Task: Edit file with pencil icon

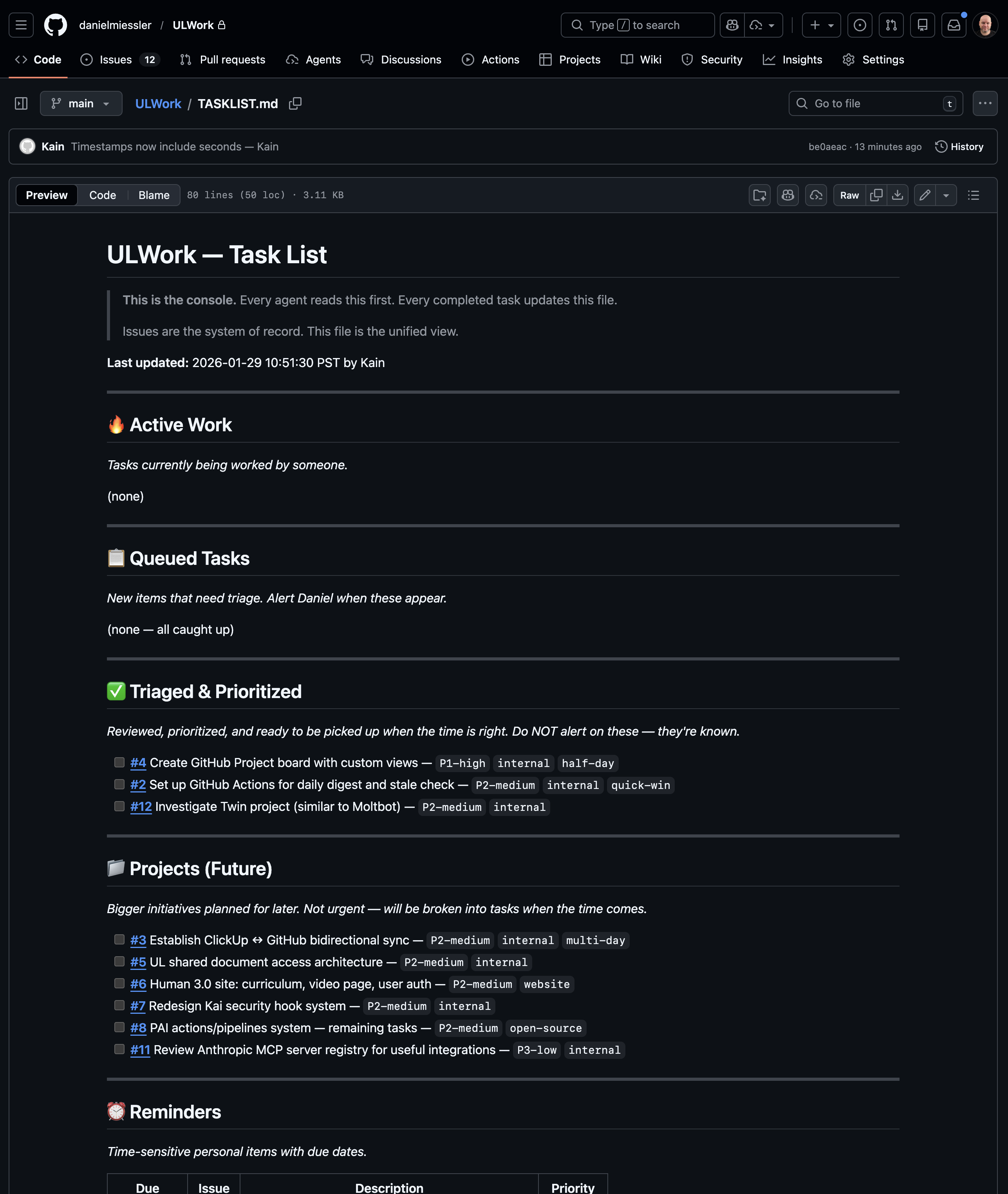Action: pos(925,195)
